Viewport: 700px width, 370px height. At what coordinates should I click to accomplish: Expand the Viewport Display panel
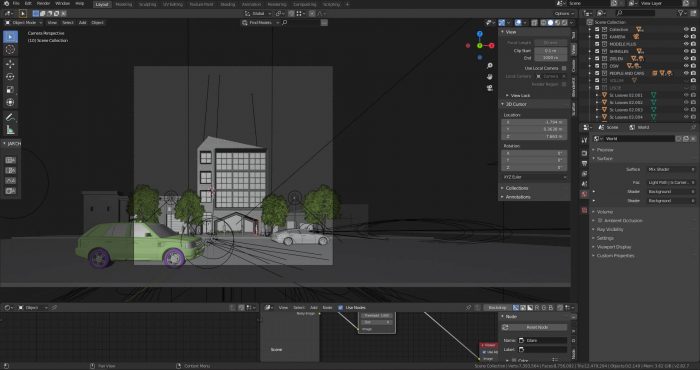(614, 247)
